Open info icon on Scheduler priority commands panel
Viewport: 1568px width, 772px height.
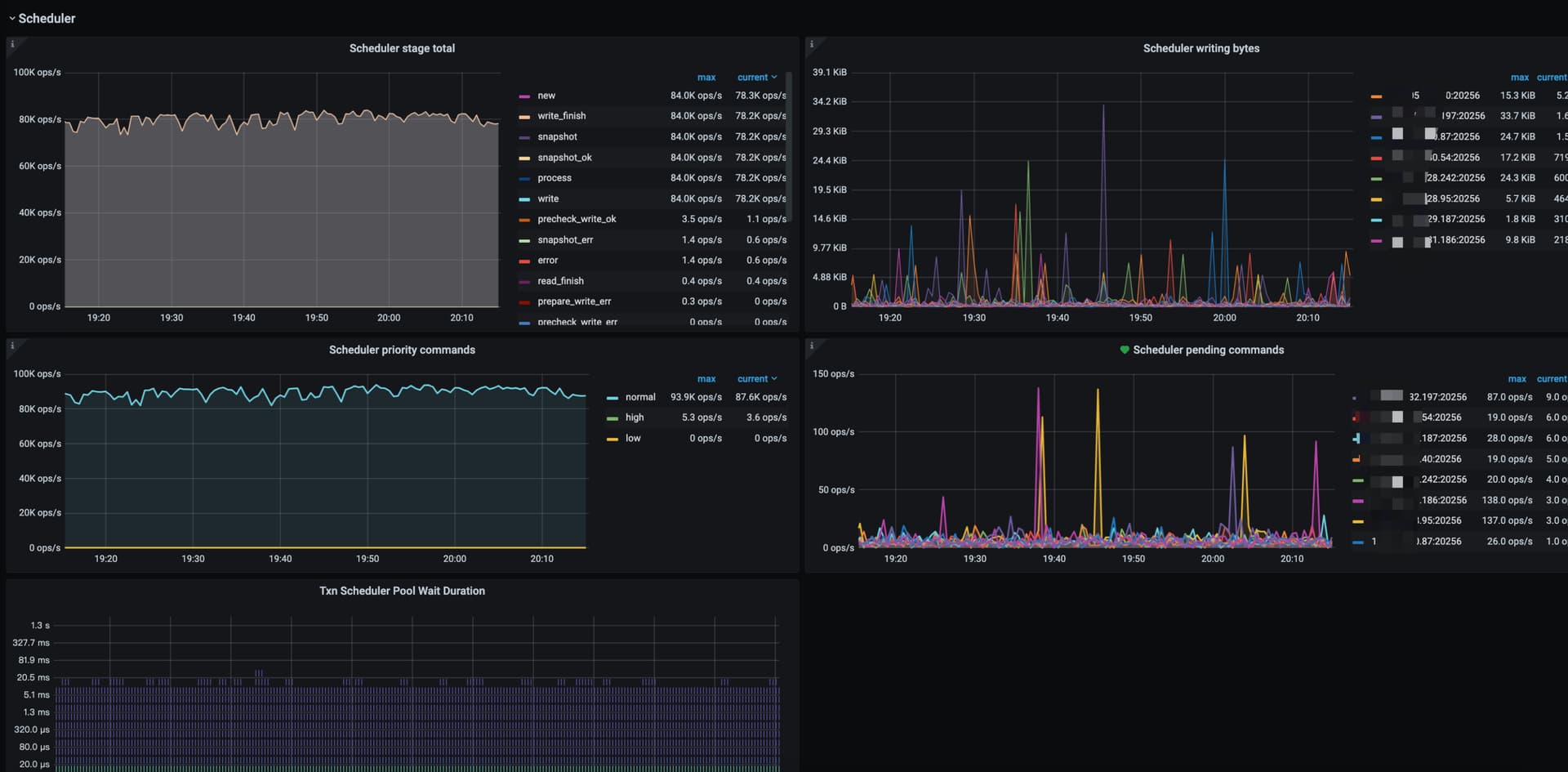(12, 346)
